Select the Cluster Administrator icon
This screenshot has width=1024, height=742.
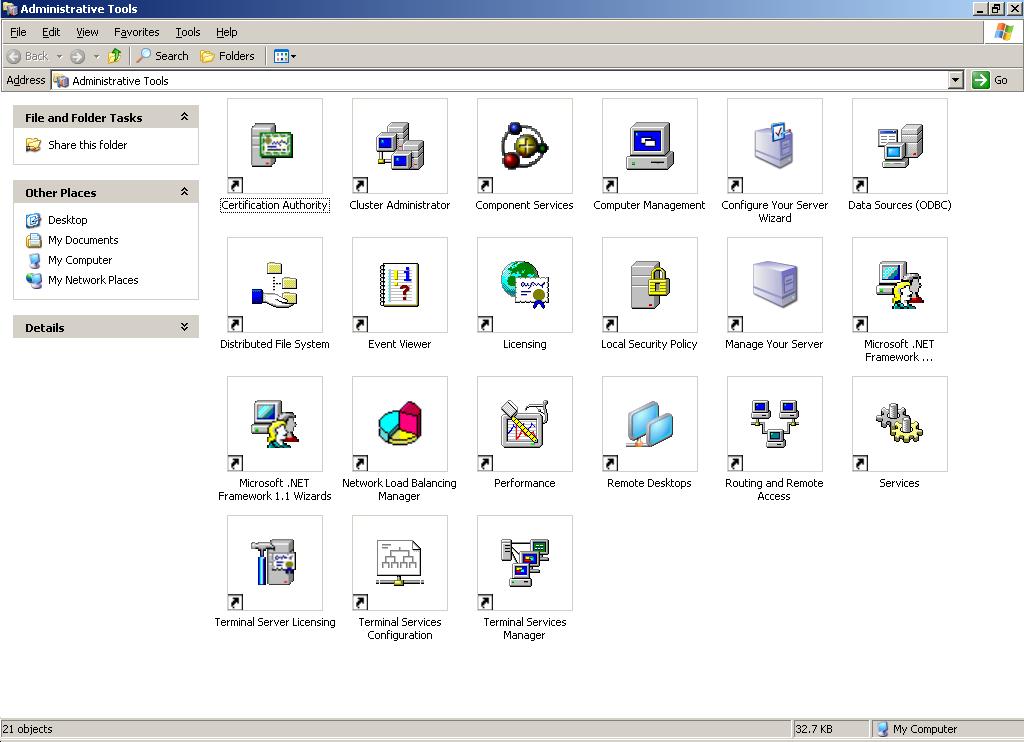[x=400, y=146]
